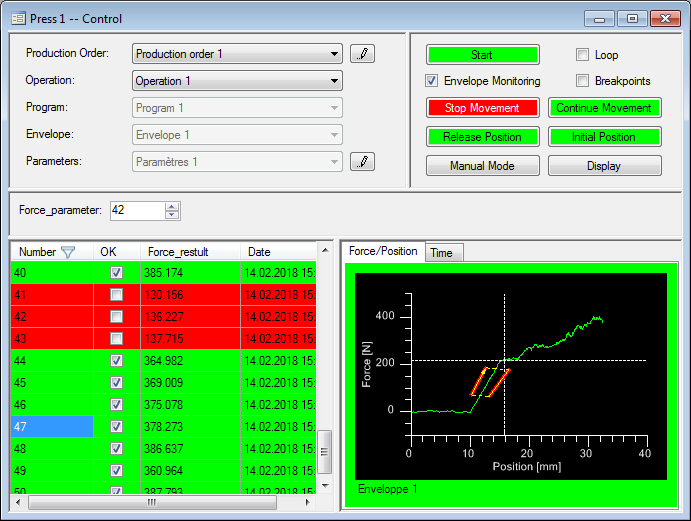Click the window icon in title bar
This screenshot has height=521, width=691.
click(x=18, y=19)
